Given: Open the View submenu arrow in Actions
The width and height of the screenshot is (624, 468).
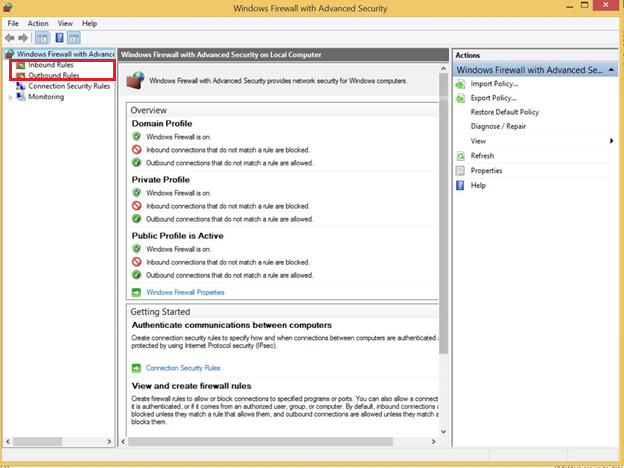Looking at the screenshot, I should [611, 141].
